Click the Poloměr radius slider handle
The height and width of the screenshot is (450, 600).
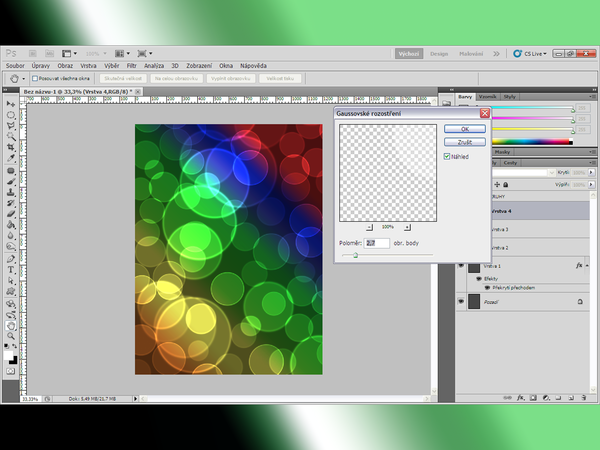[355, 255]
